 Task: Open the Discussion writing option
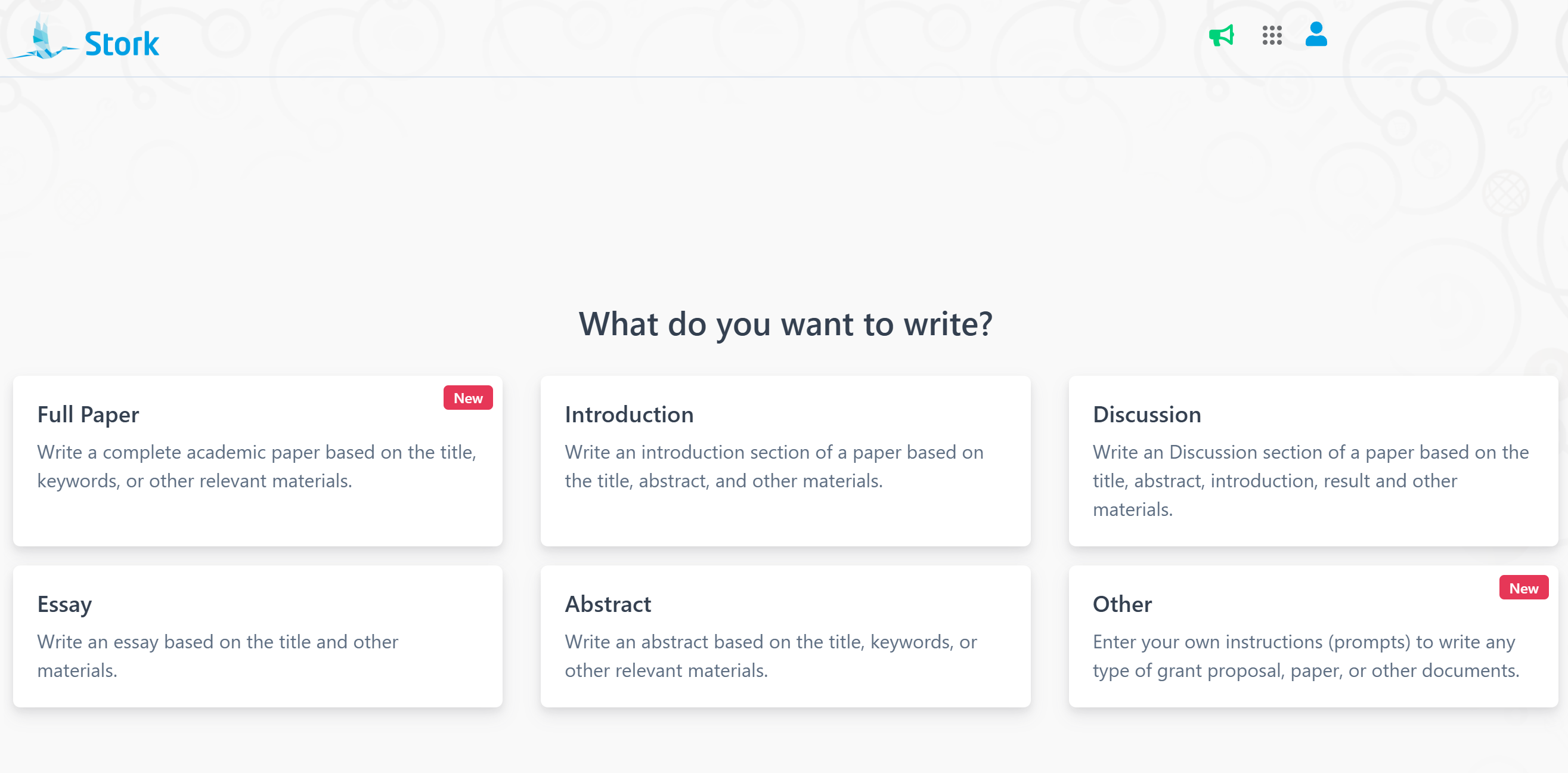coord(1146,415)
